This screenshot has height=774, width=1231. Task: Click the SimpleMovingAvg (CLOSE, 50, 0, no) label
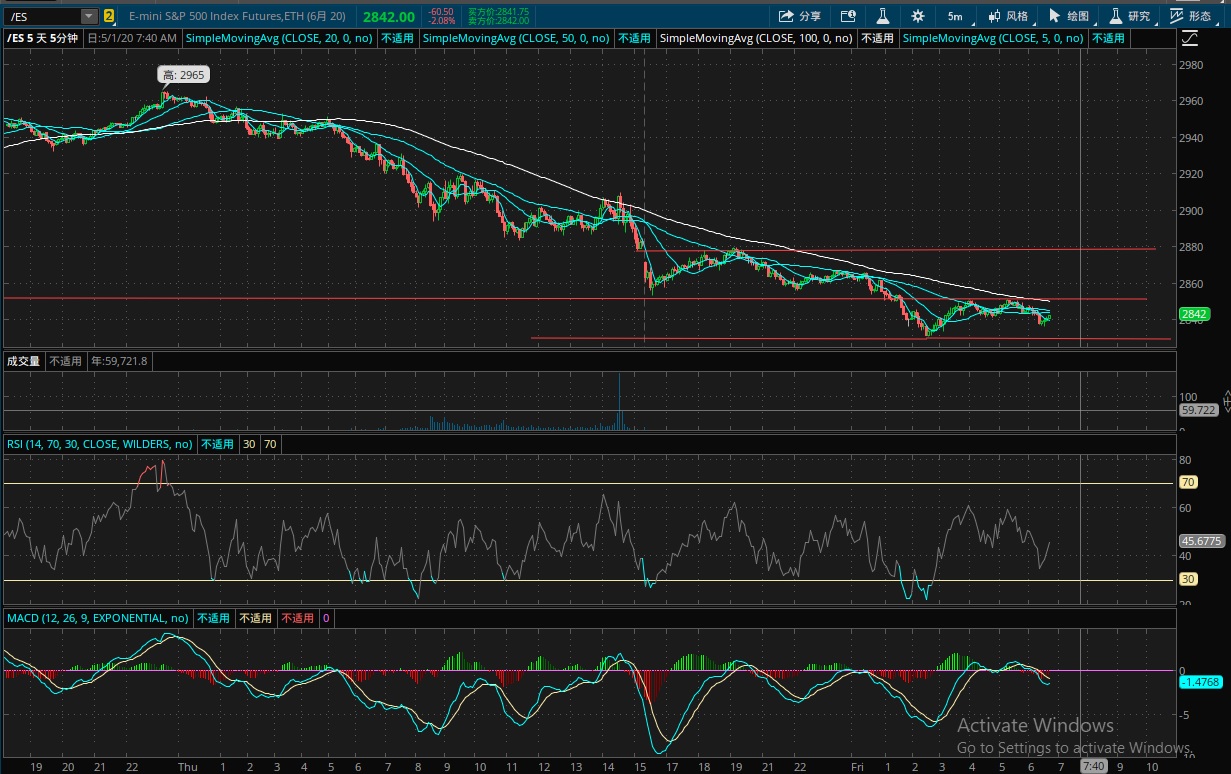pyautogui.click(x=516, y=38)
